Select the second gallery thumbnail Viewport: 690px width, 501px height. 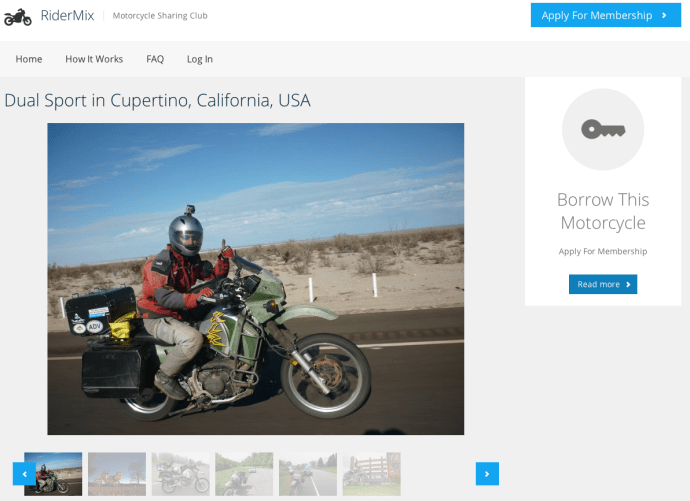[x=117, y=474]
